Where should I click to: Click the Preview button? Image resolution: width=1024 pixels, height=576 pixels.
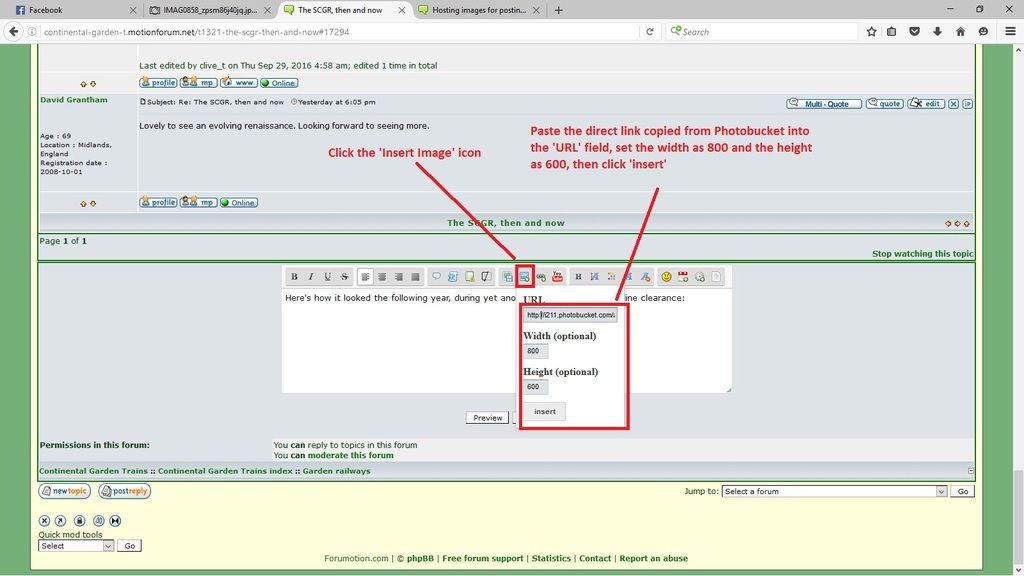(x=487, y=417)
